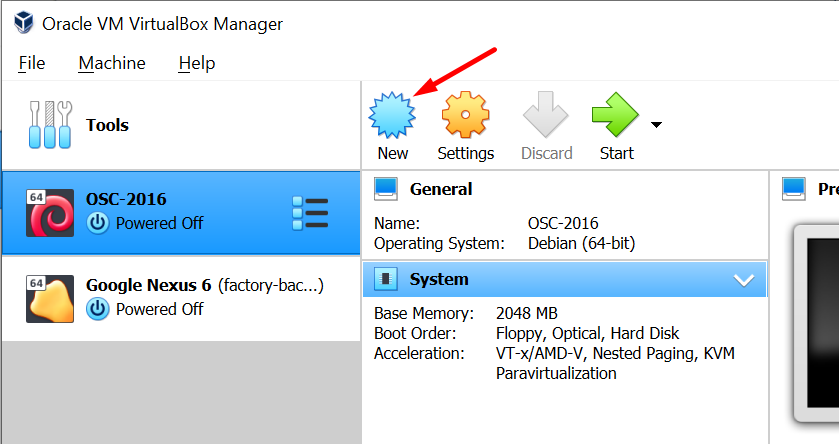The height and width of the screenshot is (444, 839).
Task: Open Start button dropdown arrow
Action: [x=657, y=125]
